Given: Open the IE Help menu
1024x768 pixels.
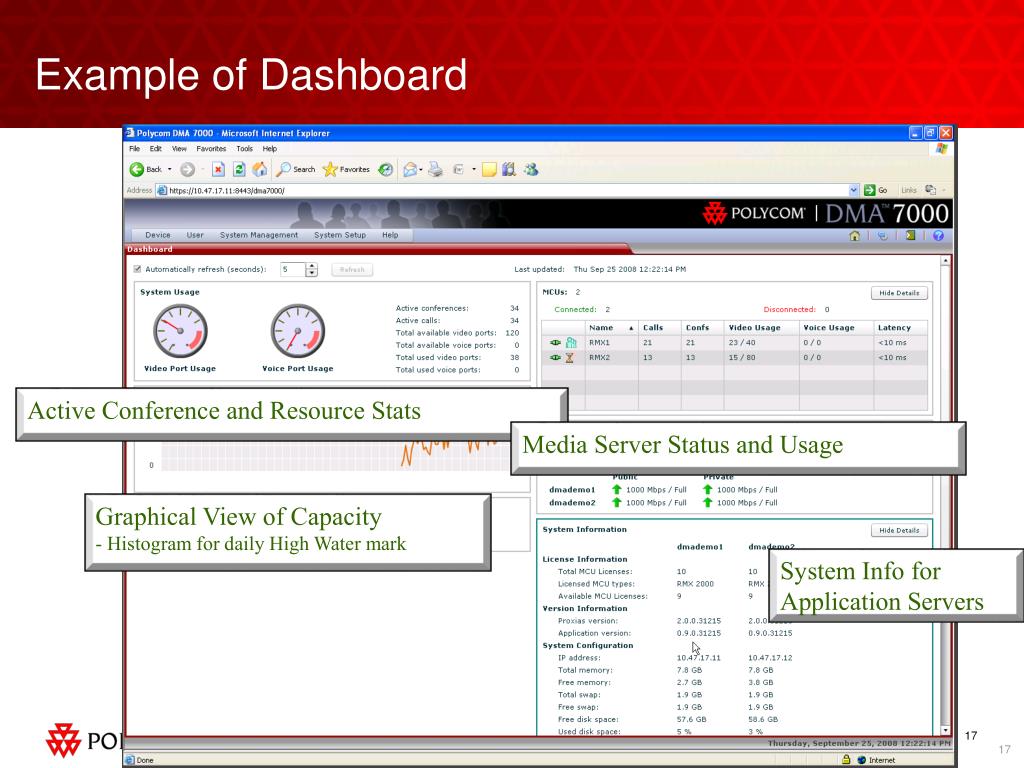Looking at the screenshot, I should (x=270, y=149).
